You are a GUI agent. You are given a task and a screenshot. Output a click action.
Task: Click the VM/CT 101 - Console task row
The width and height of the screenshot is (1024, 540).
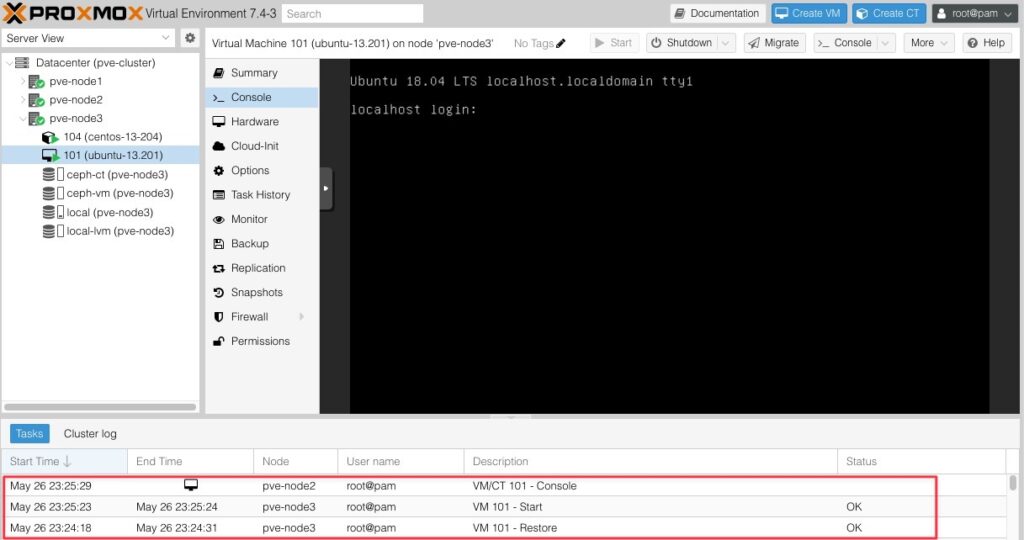click(x=503, y=486)
